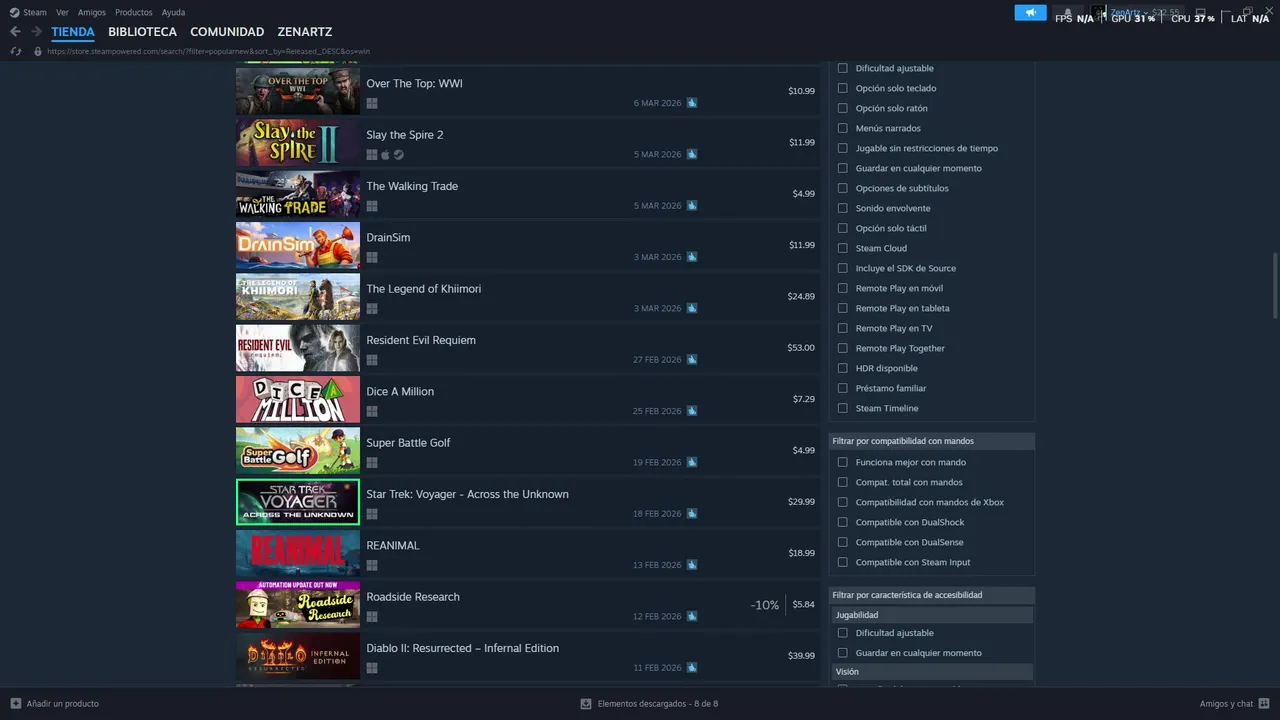Reload the store page
This screenshot has height=720, width=1280.
(16, 51)
